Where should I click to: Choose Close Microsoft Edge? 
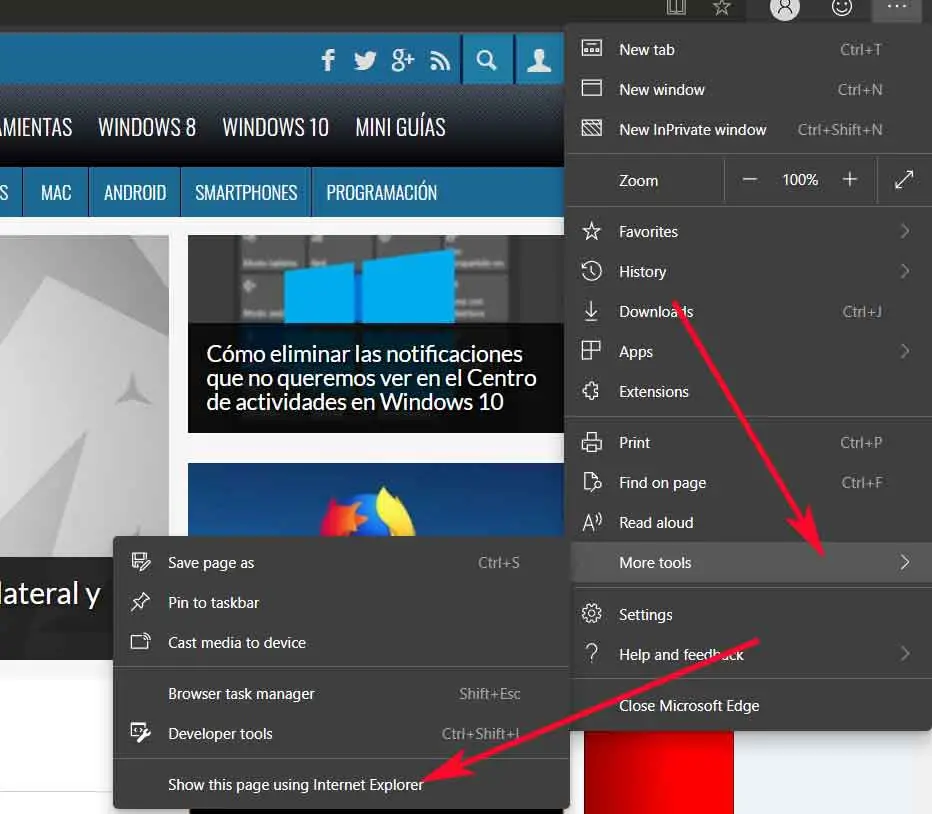749,705
